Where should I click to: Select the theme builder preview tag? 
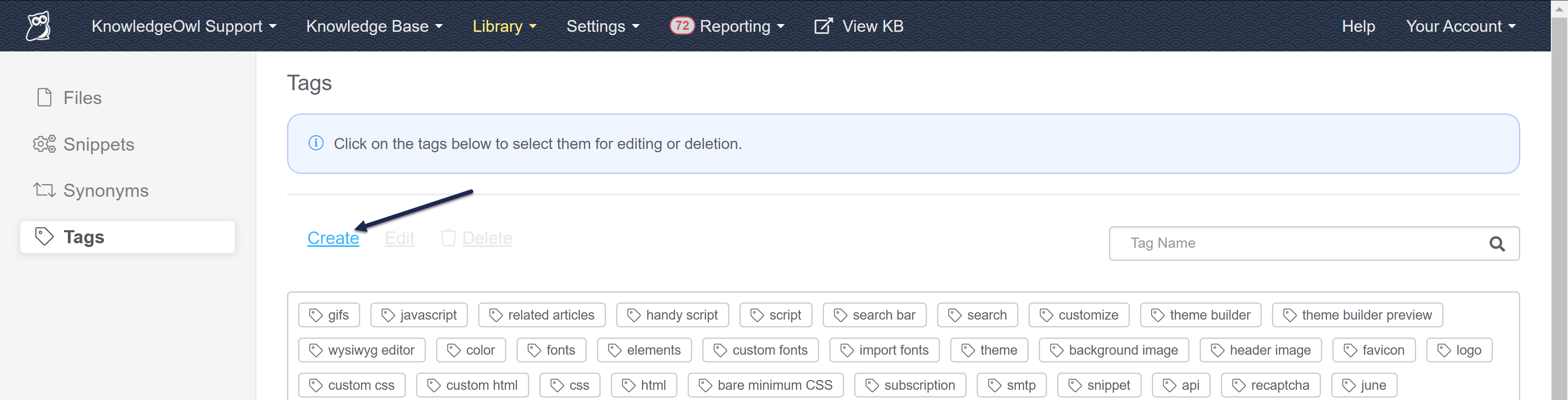coord(1357,316)
